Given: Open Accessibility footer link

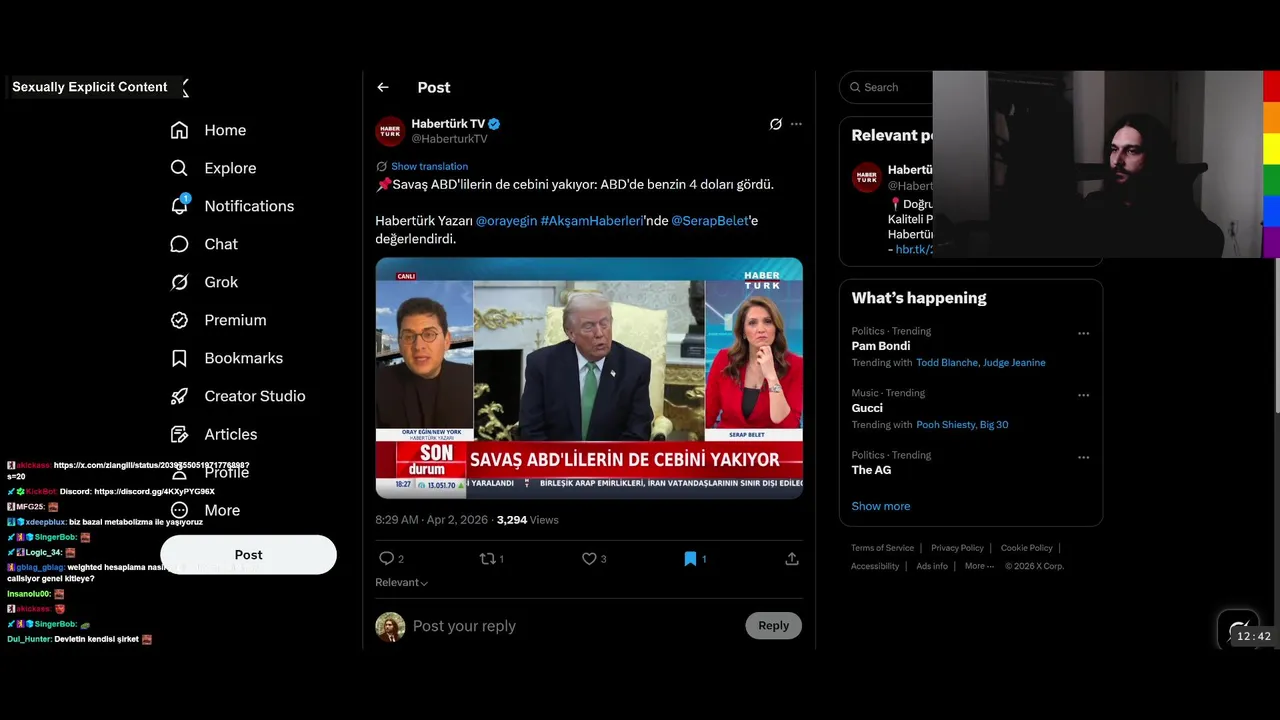Looking at the screenshot, I should [x=875, y=566].
